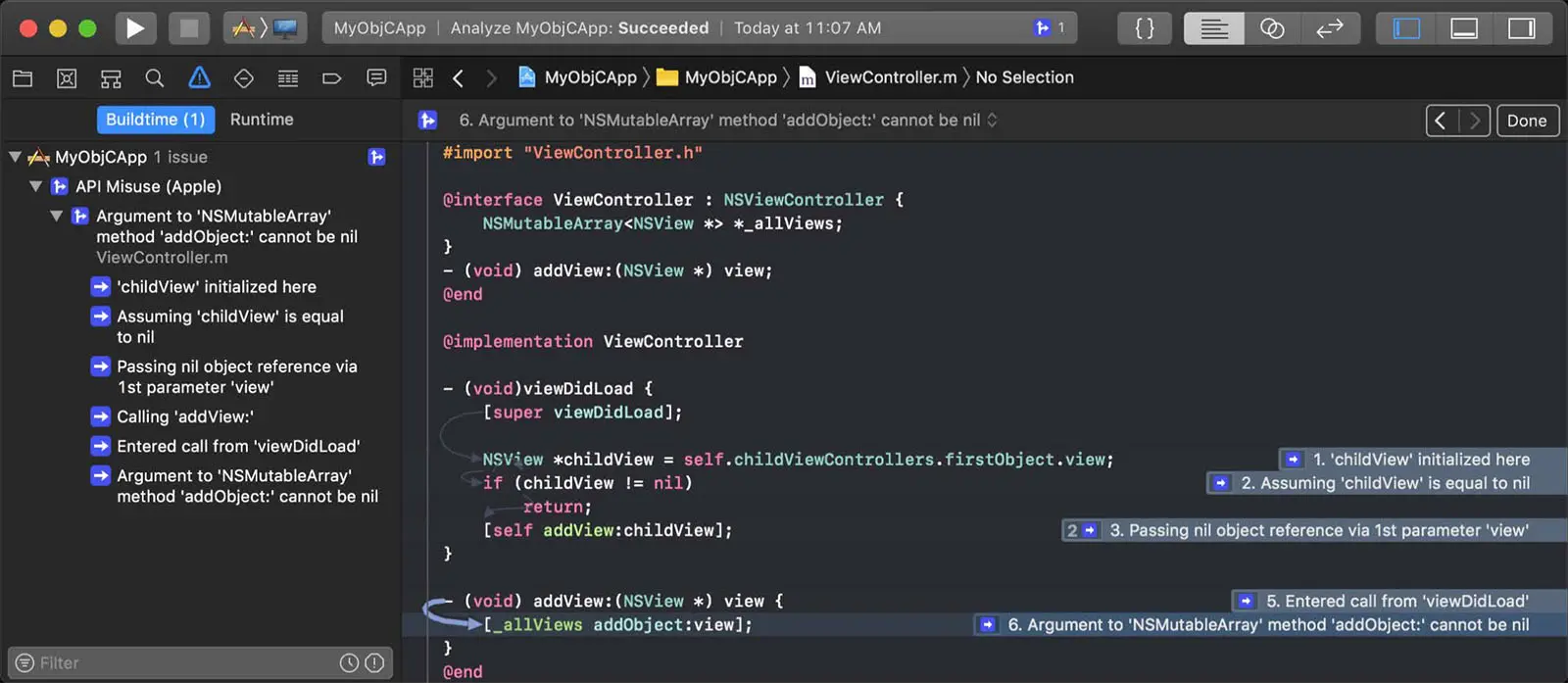Toggle the debug area visibility
This screenshot has width=1568, height=683.
[1464, 28]
